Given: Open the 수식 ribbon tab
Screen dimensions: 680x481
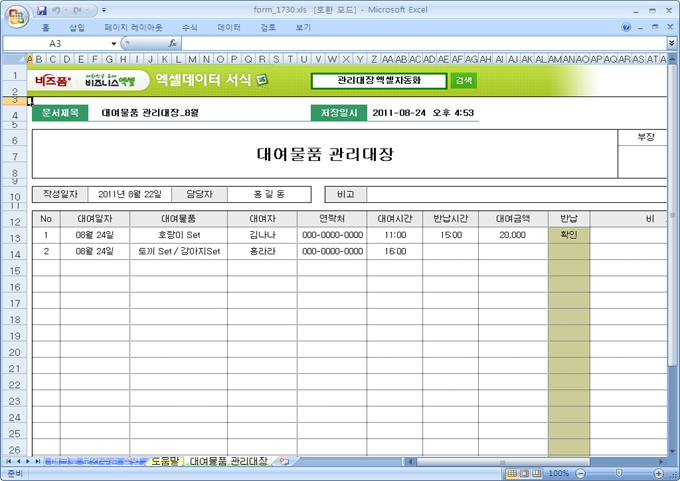Looking at the screenshot, I should click(189, 28).
